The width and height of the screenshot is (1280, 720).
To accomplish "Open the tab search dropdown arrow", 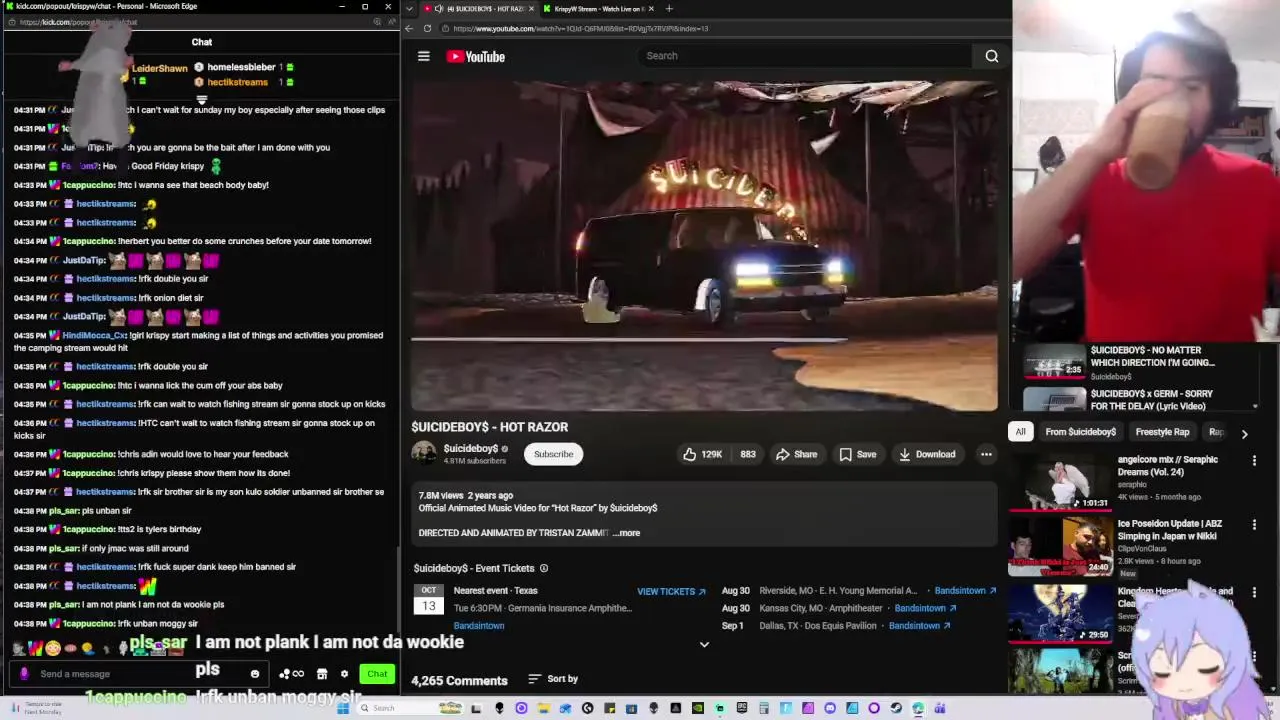I will point(408,9).
